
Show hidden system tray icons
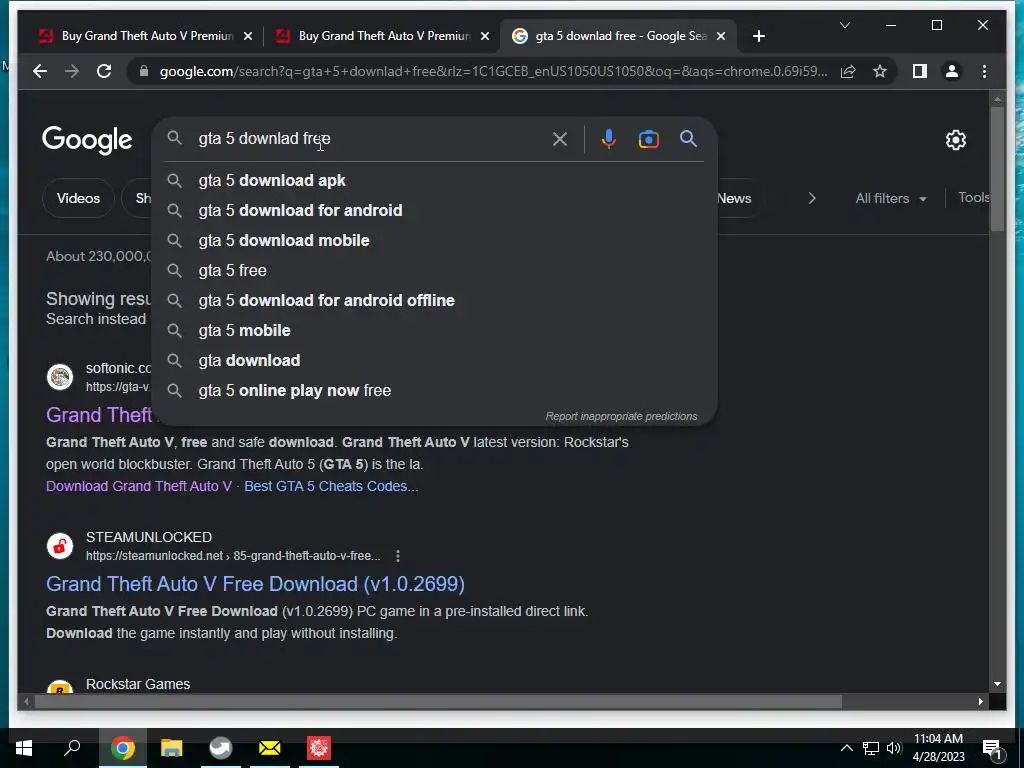pos(846,748)
